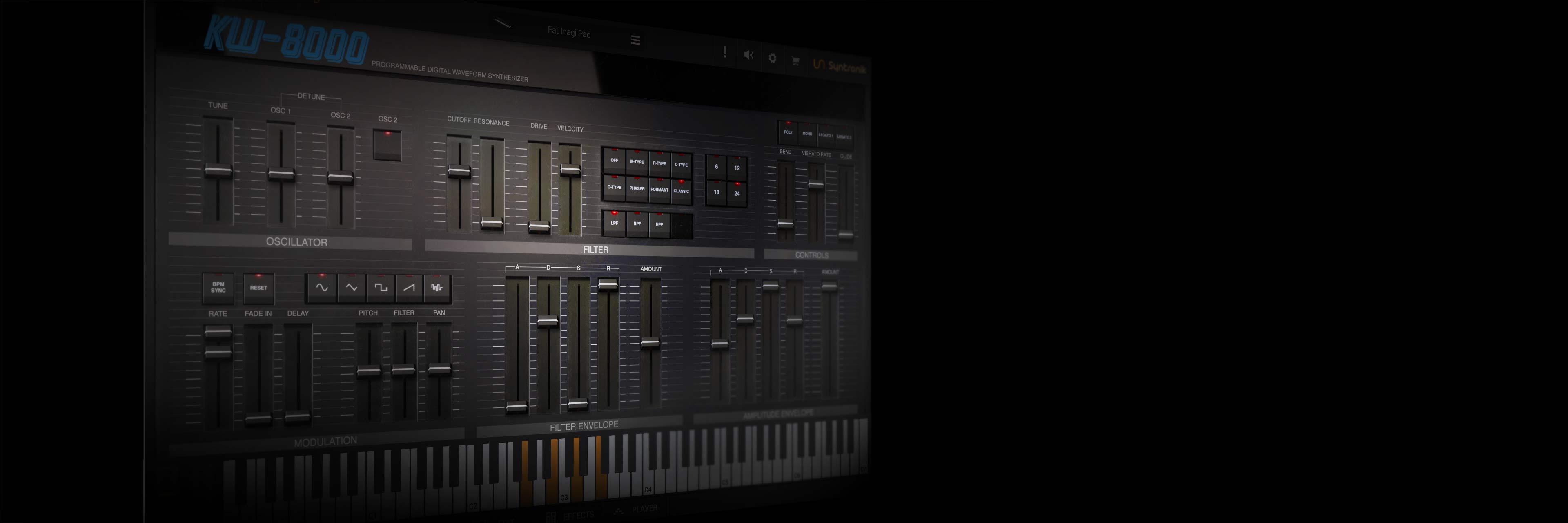Viewport: 1568px width, 523px height.
Task: Click the Fat Inagi Pad preset name
Action: click(569, 32)
